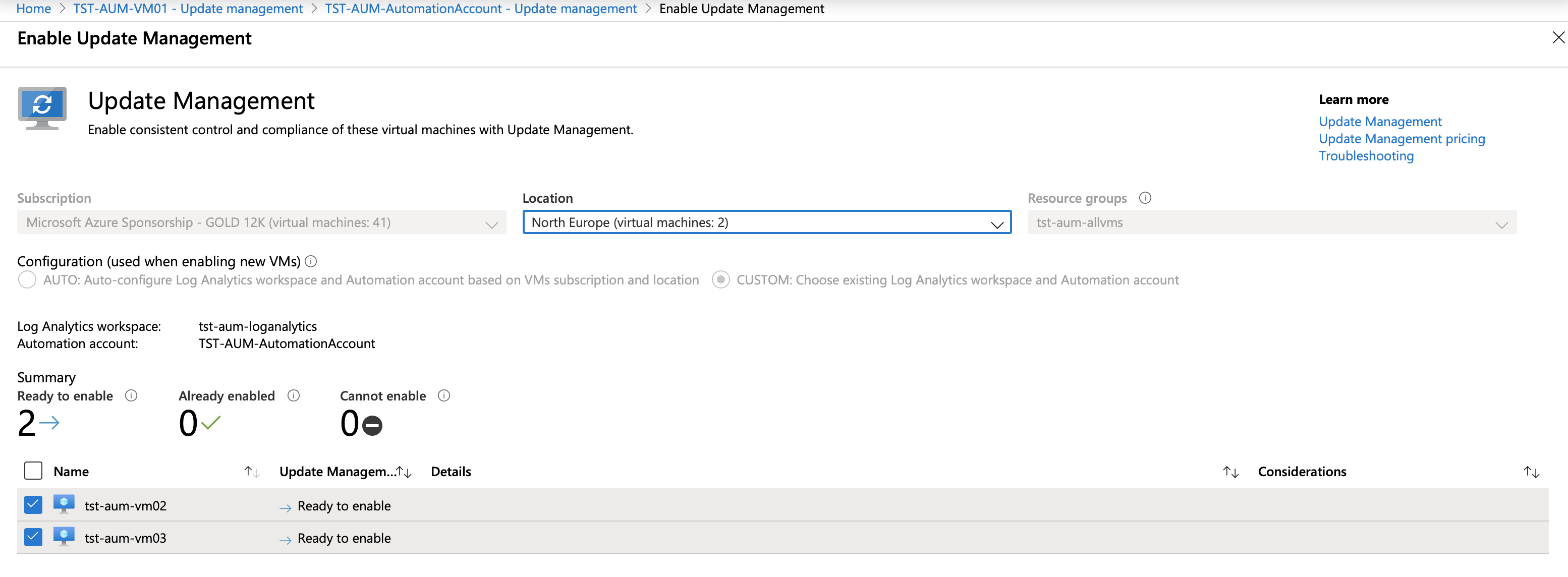Image resolution: width=1568 pixels, height=577 pixels.
Task: Click the tst-aum-loganalytics workspace value
Action: [257, 326]
